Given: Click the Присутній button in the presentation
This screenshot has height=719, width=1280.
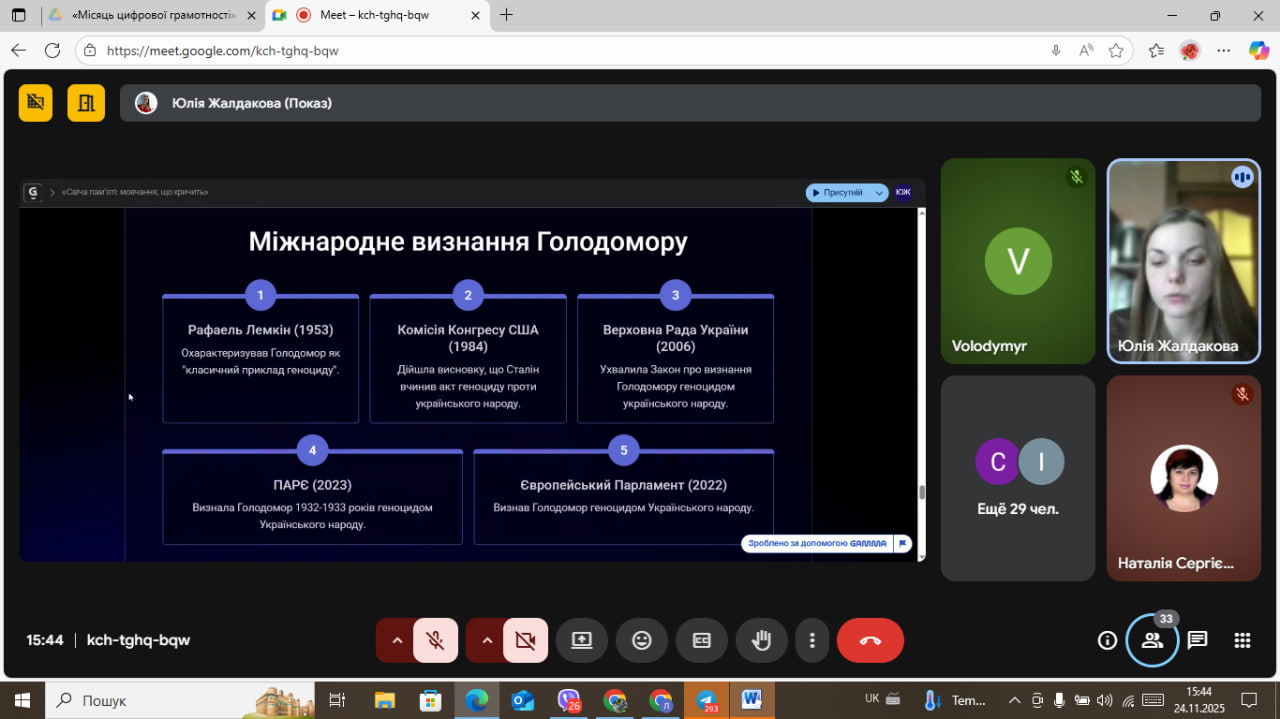Looking at the screenshot, I should tap(845, 192).
